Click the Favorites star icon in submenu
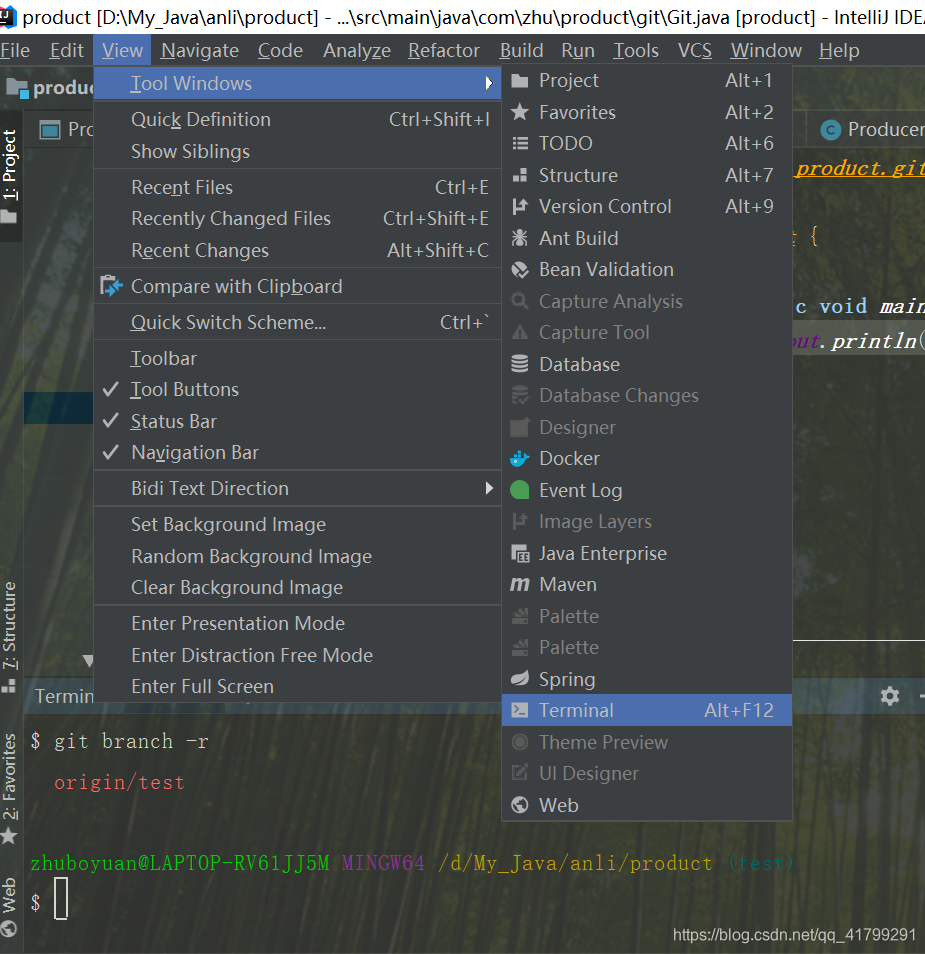 click(x=520, y=112)
